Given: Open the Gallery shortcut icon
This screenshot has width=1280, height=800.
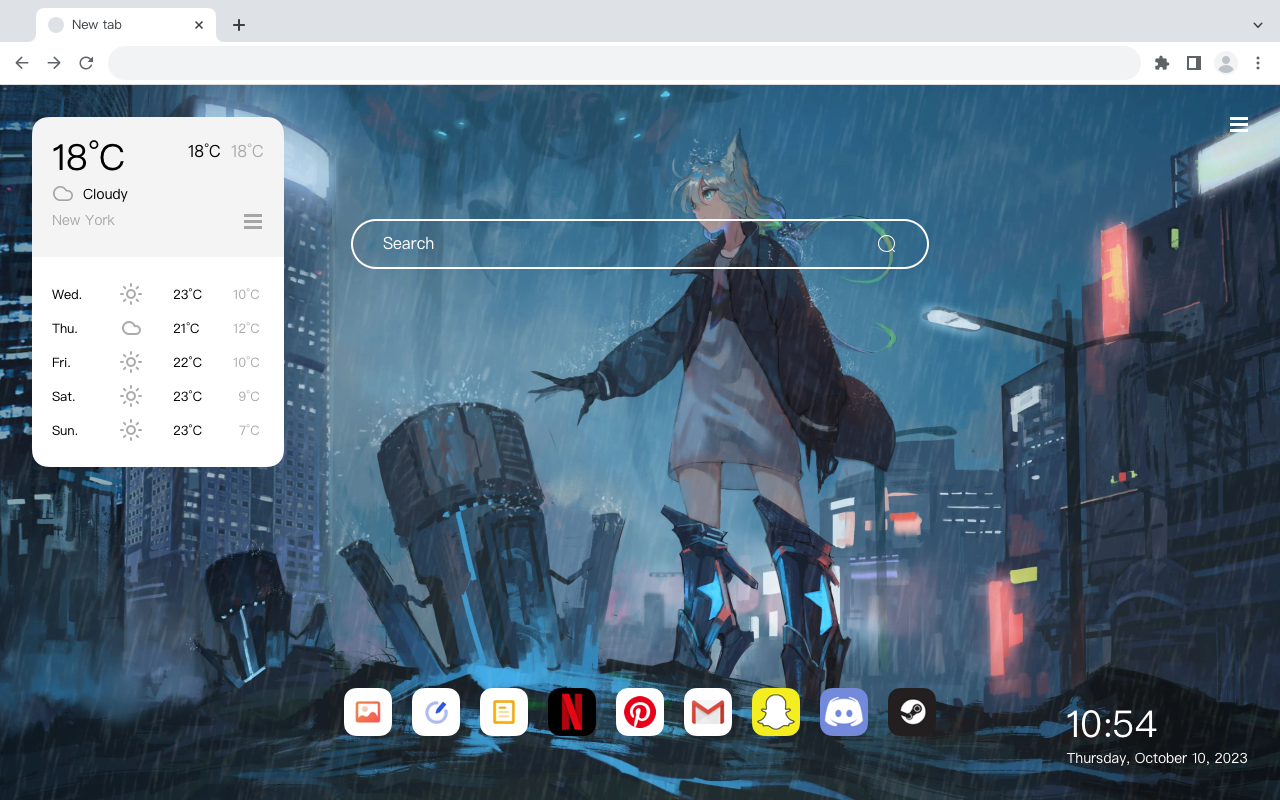Looking at the screenshot, I should coord(368,712).
